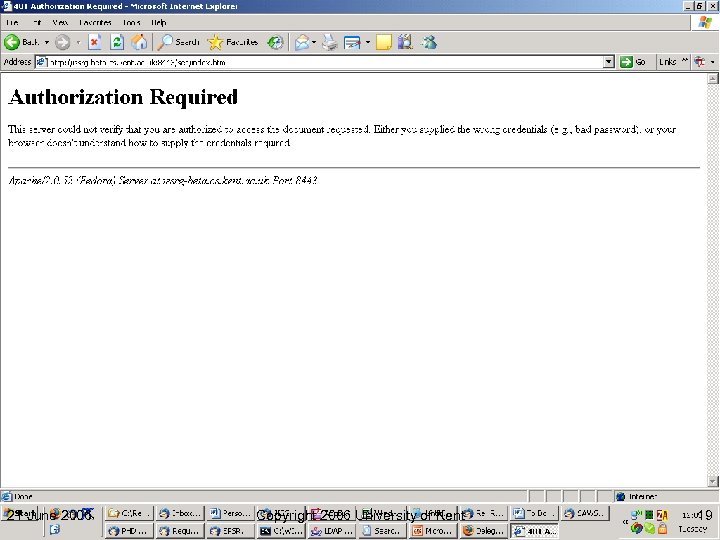Screen dimensions: 720x540
Task: Click the grey Forward arrow button
Action: click(62, 42)
